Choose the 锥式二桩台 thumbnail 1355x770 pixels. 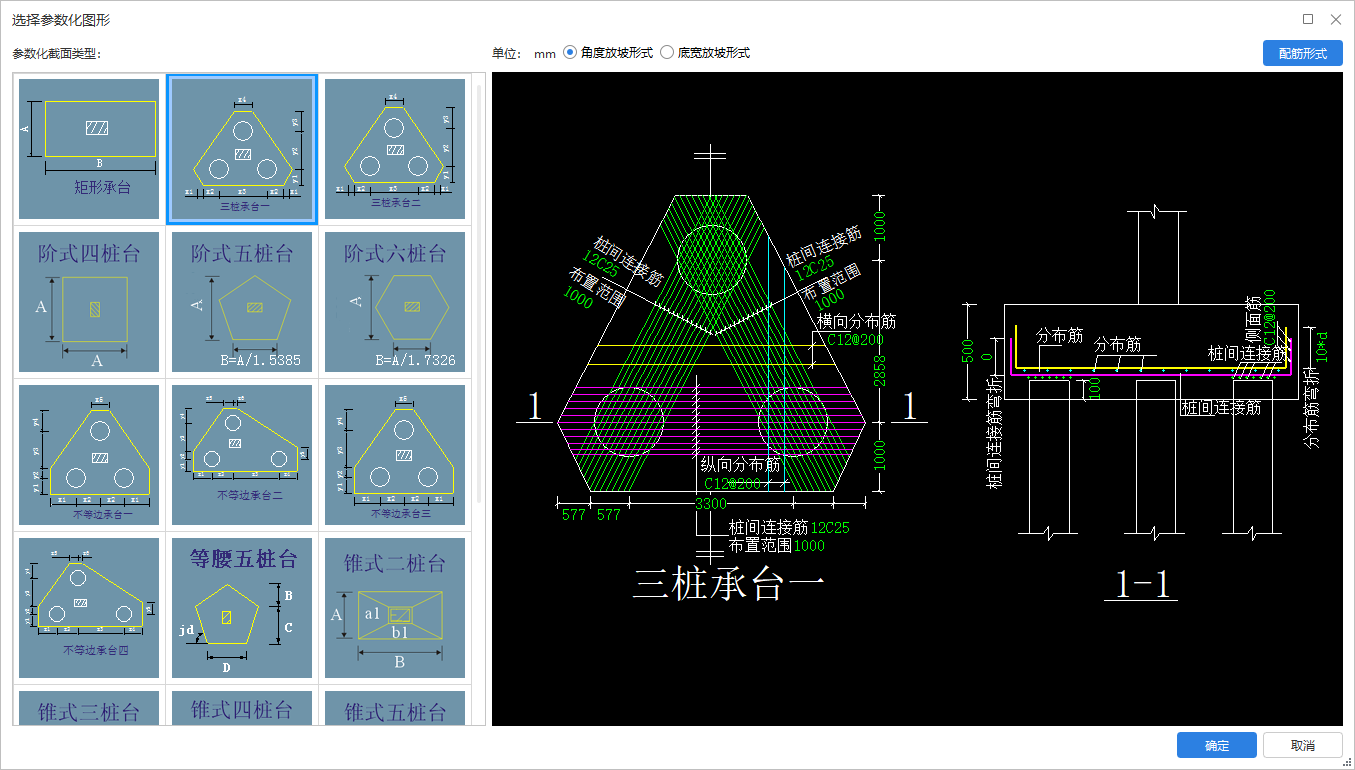coord(395,608)
